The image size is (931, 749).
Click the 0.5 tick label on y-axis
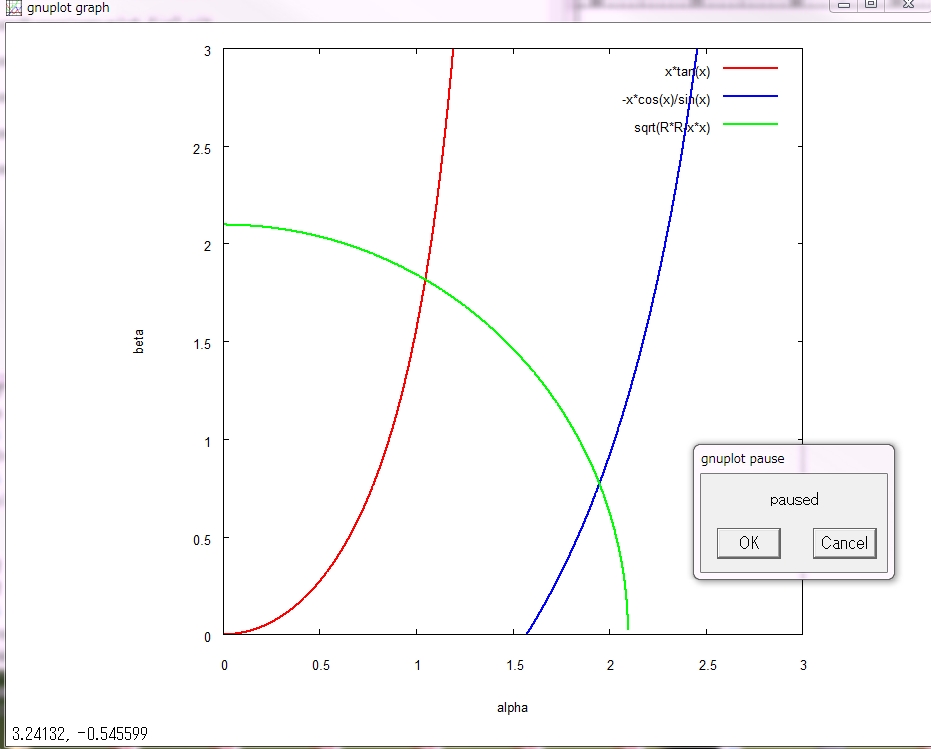click(202, 540)
